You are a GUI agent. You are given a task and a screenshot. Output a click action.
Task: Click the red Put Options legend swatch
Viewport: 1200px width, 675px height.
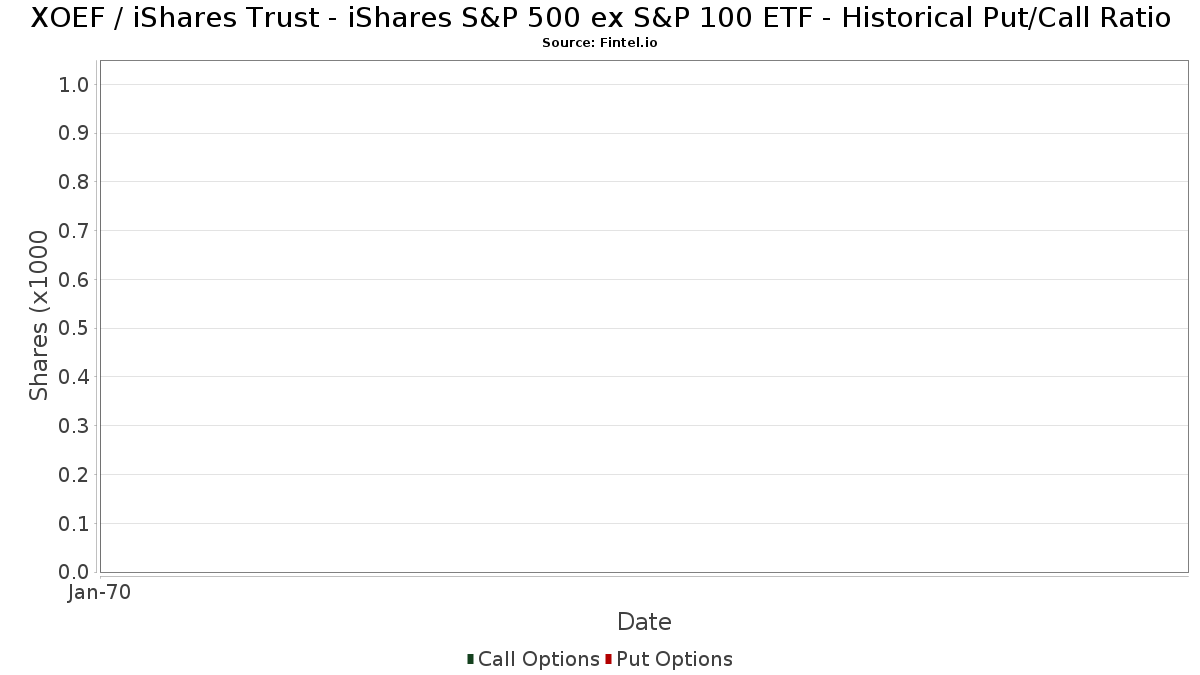[608, 659]
